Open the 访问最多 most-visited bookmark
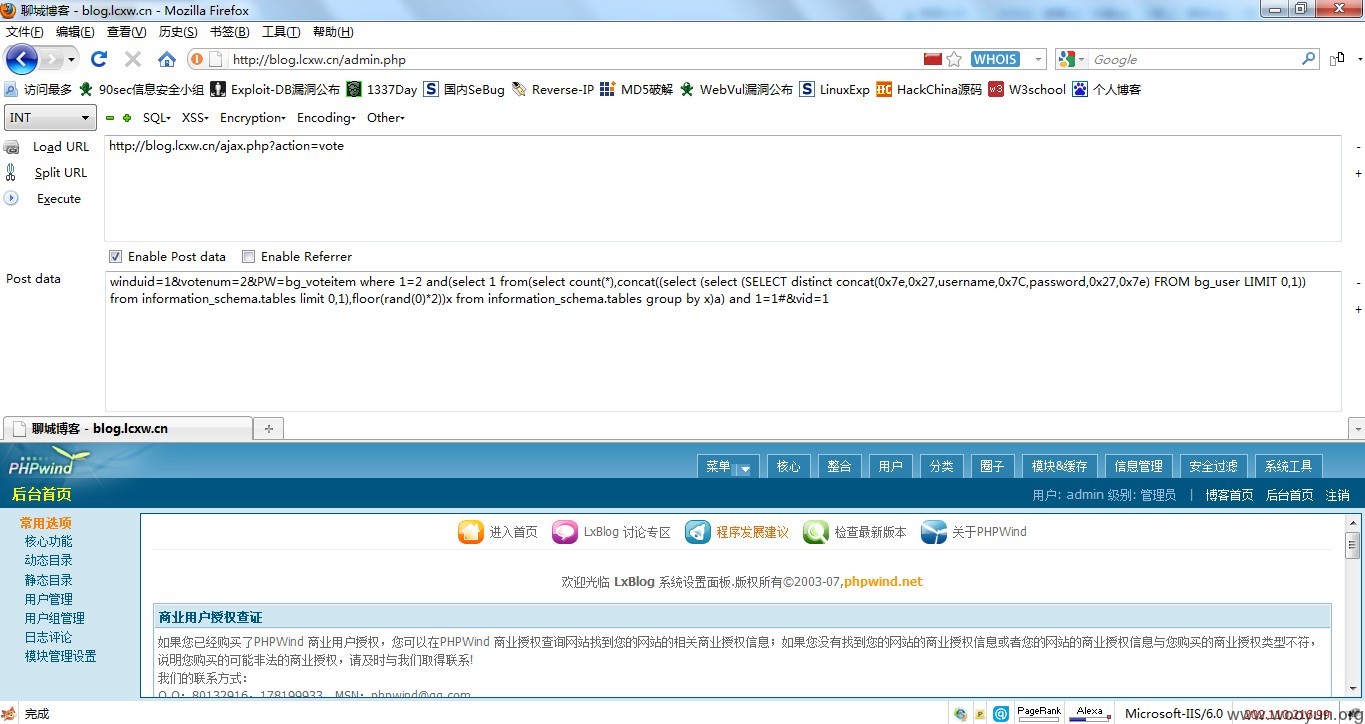The width and height of the screenshot is (1365, 724). [38, 89]
